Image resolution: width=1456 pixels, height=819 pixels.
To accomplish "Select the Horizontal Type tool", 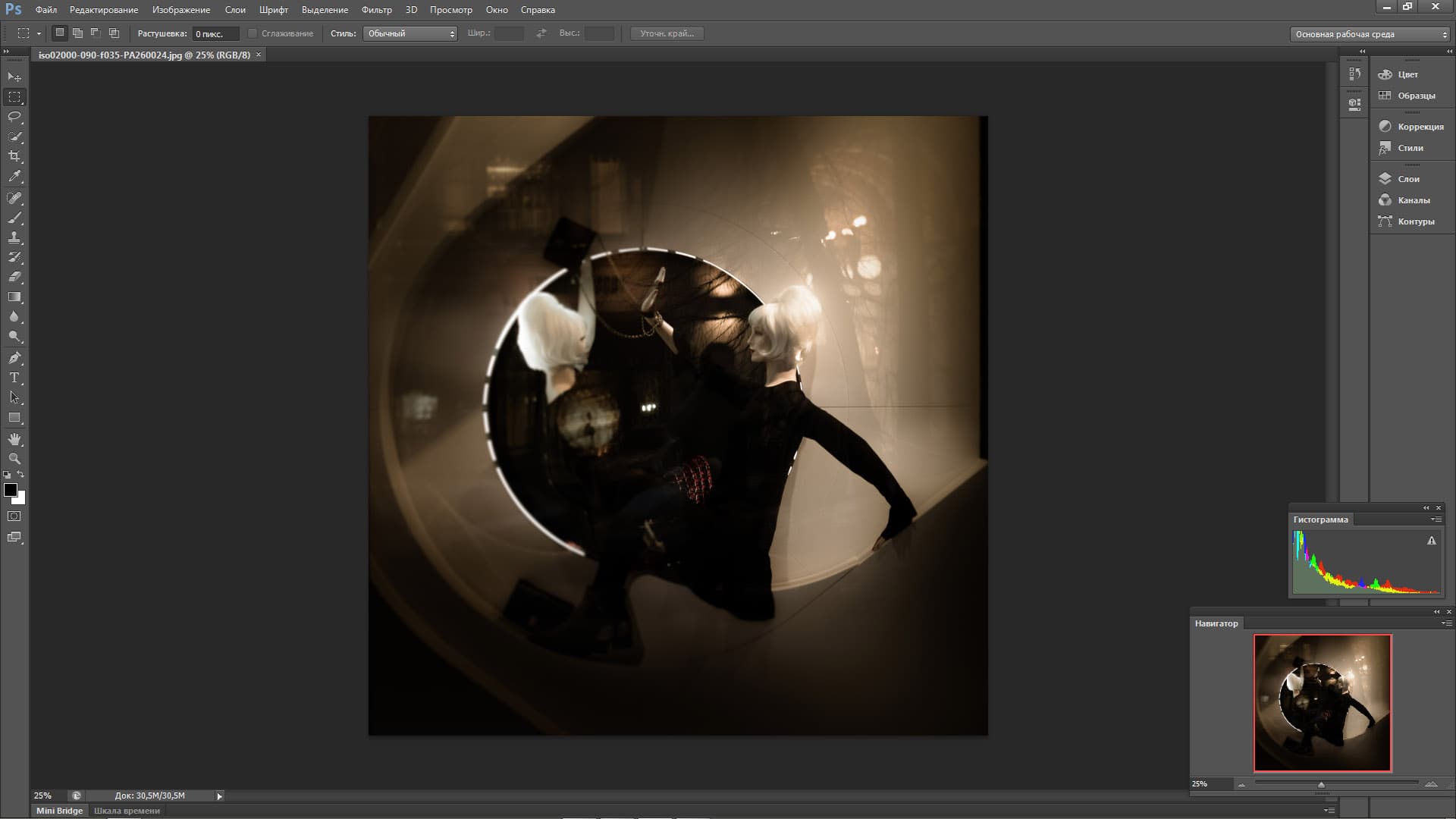I will click(14, 378).
